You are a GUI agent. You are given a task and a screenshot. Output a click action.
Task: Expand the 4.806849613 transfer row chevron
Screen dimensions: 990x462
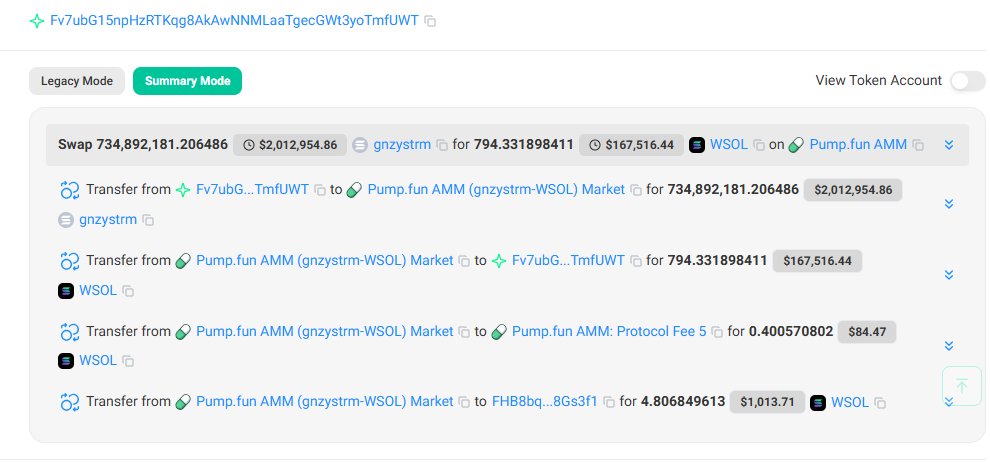[x=948, y=402]
